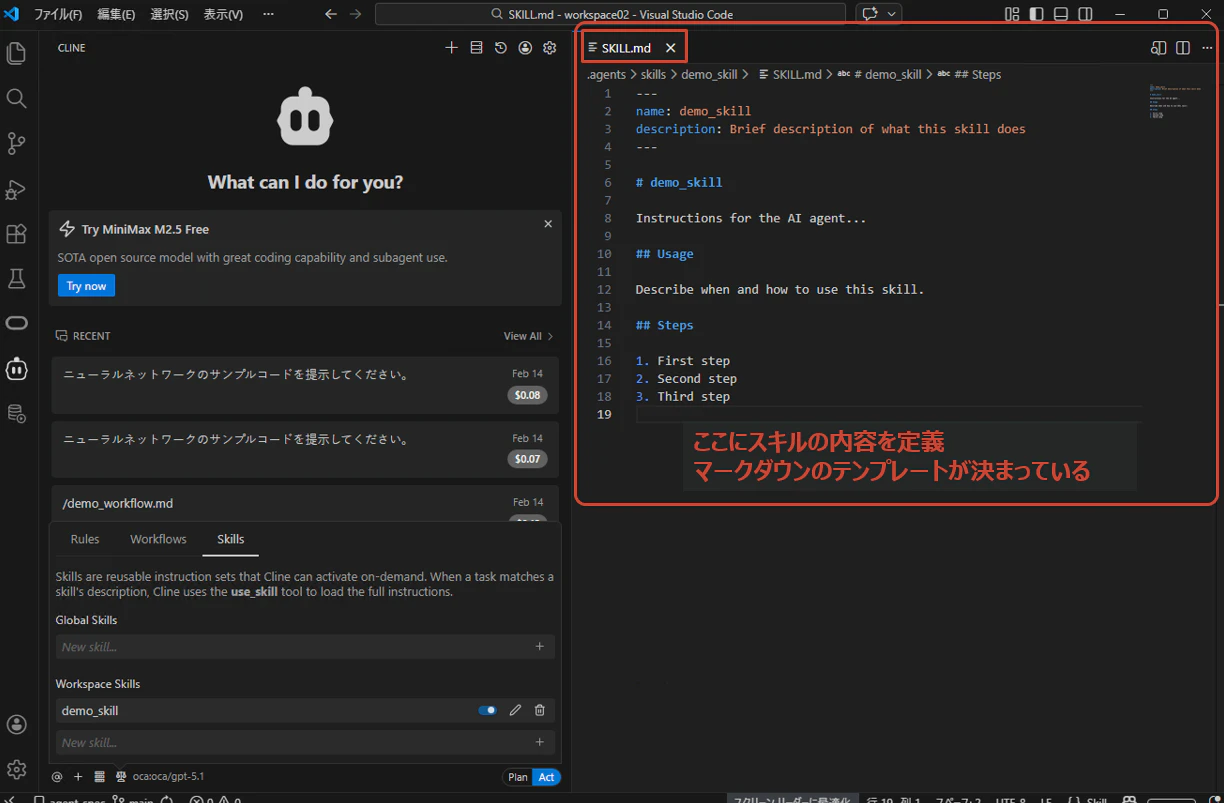Open the Feb 14 task costing $0.08
The image size is (1224, 803).
[x=305, y=385]
